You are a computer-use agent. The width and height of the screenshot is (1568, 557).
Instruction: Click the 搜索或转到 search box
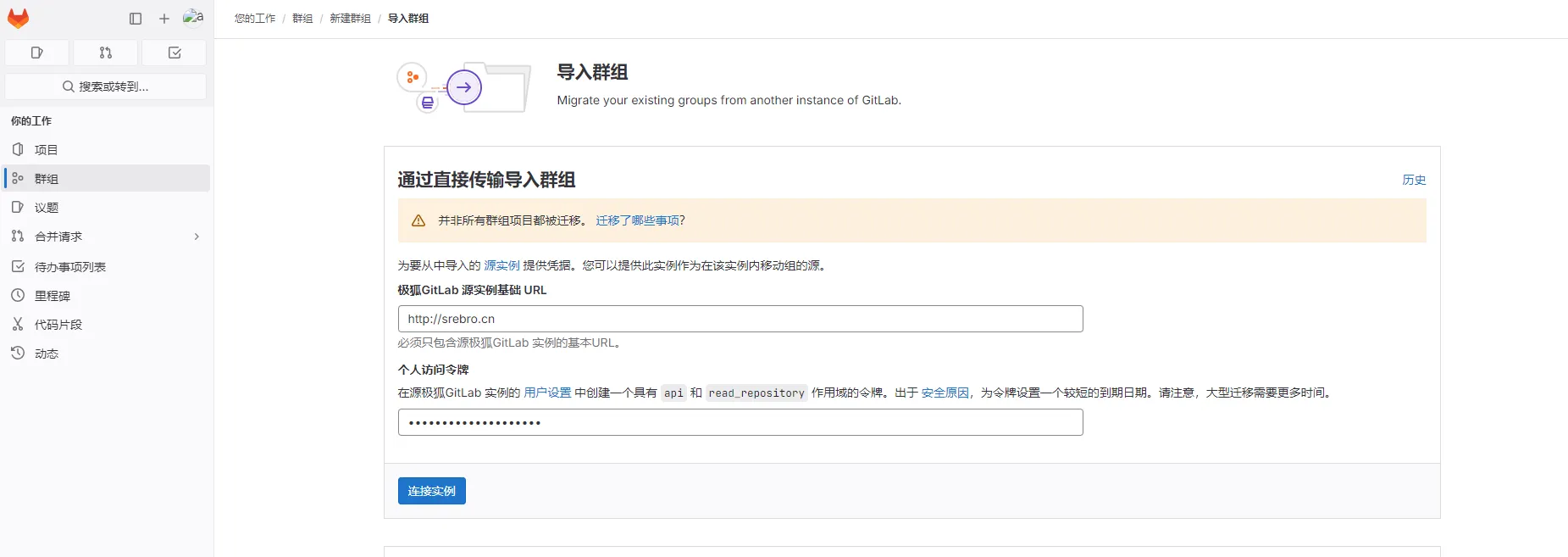pyautogui.click(x=106, y=86)
